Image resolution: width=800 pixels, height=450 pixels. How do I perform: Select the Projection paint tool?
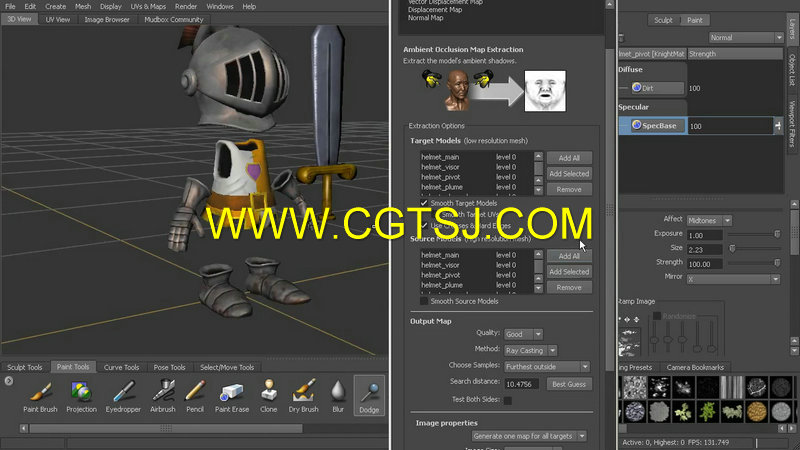(x=81, y=396)
